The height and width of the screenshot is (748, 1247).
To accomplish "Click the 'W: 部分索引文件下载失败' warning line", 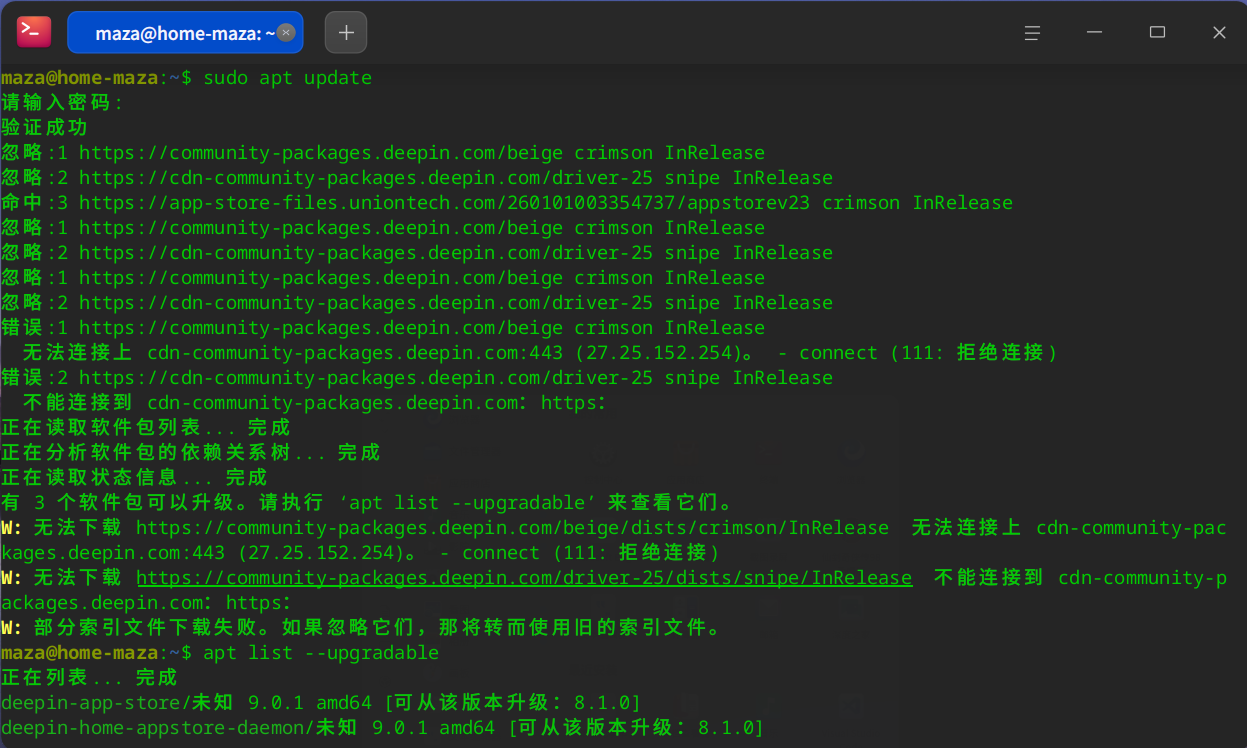I will click(x=362, y=628).
